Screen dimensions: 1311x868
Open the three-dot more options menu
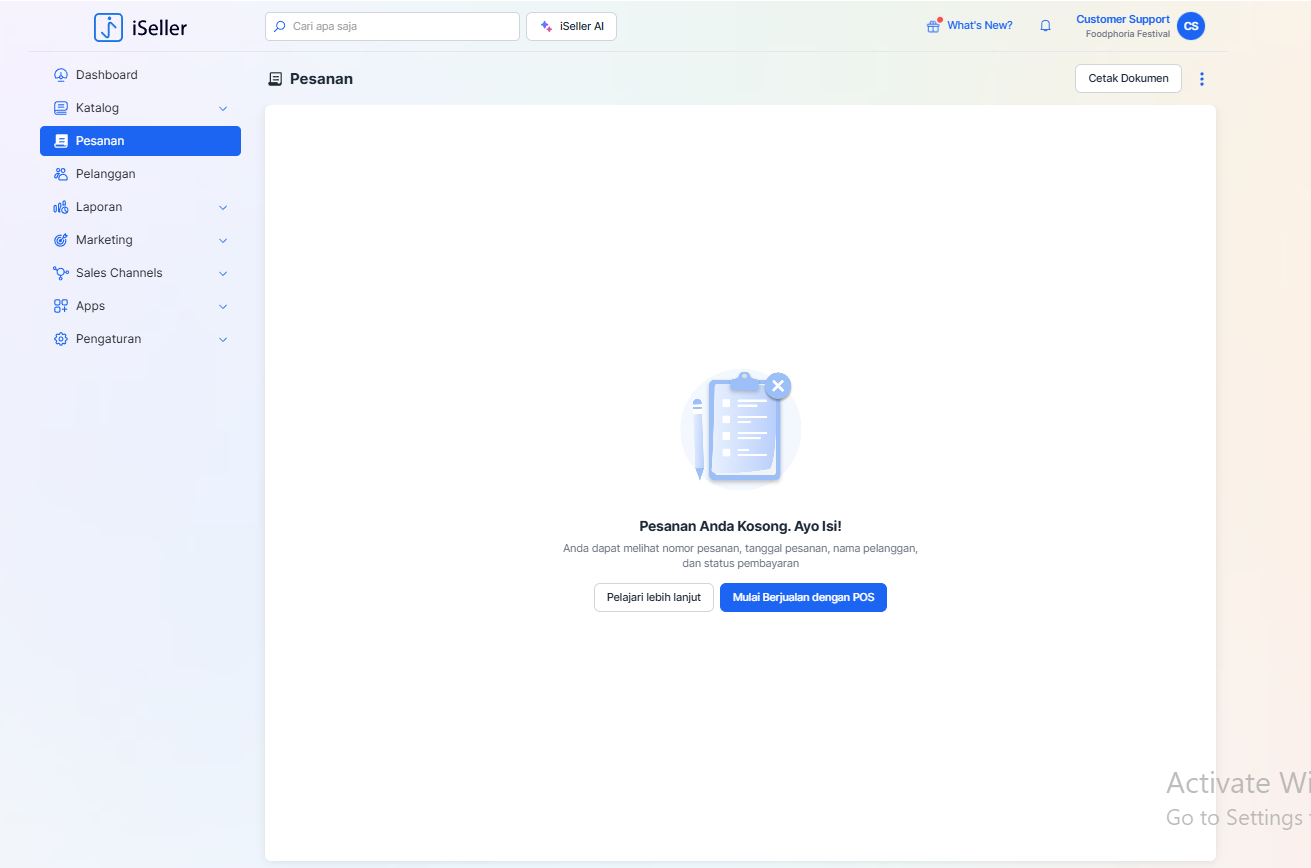tap(1201, 79)
